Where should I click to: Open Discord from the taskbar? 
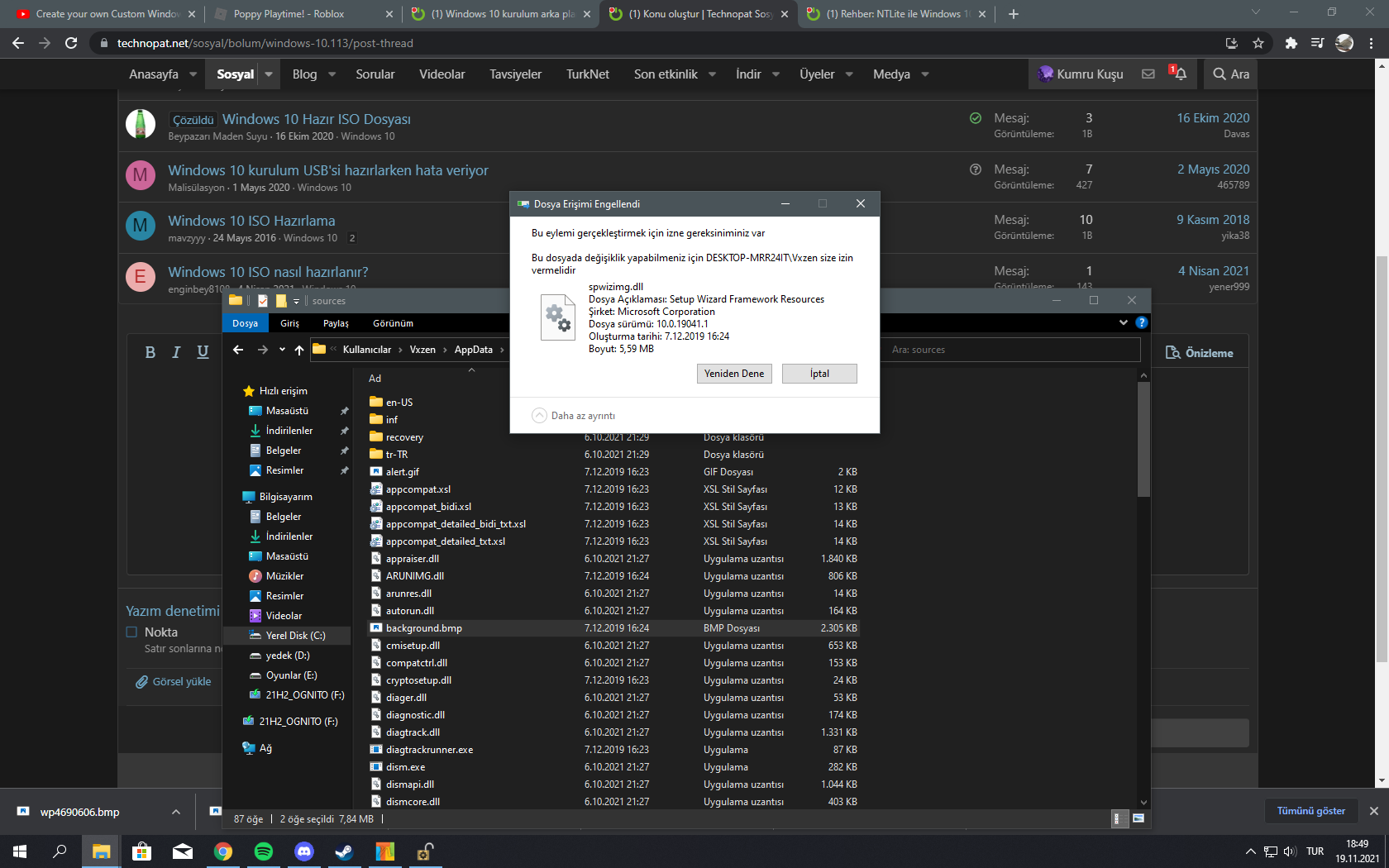304,851
